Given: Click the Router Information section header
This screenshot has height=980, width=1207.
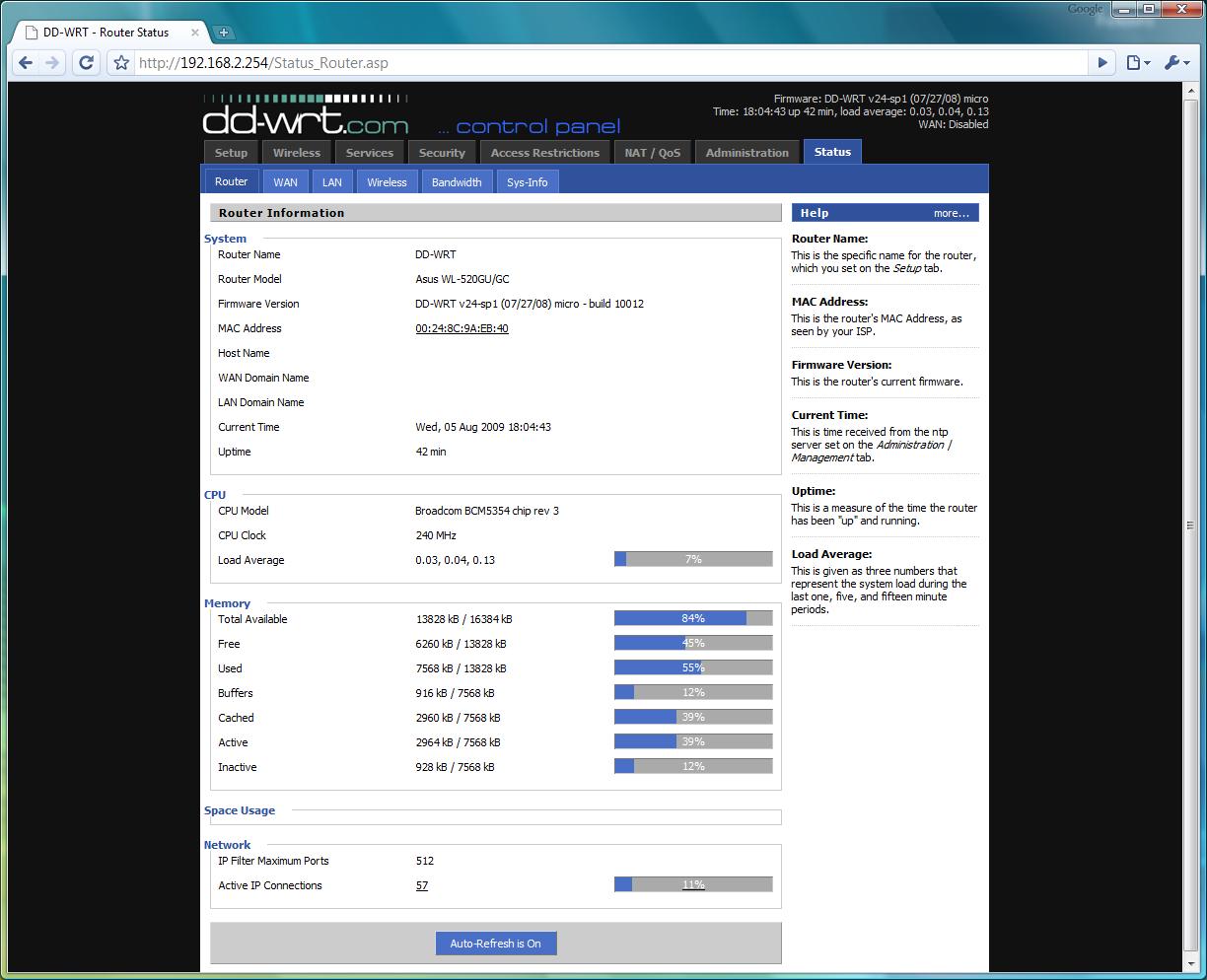Looking at the screenshot, I should [496, 213].
